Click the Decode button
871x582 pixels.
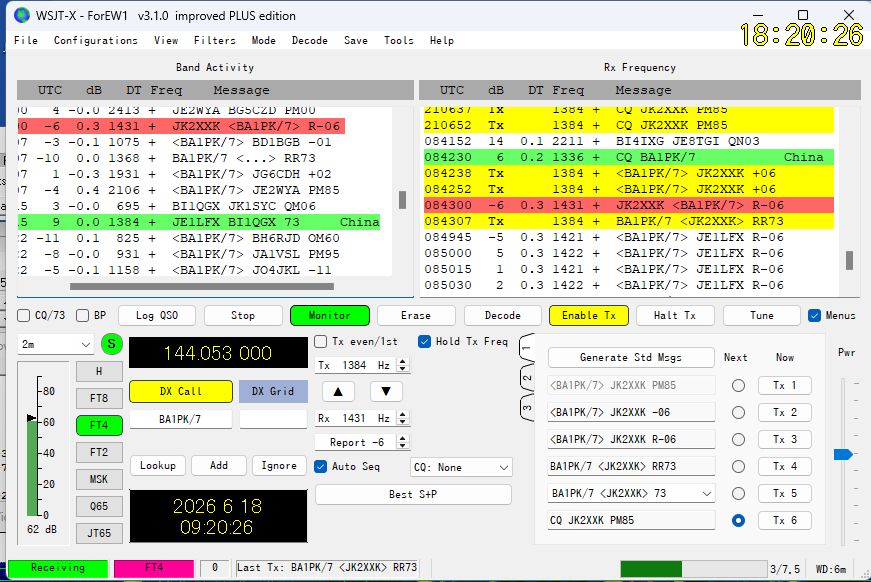503,315
